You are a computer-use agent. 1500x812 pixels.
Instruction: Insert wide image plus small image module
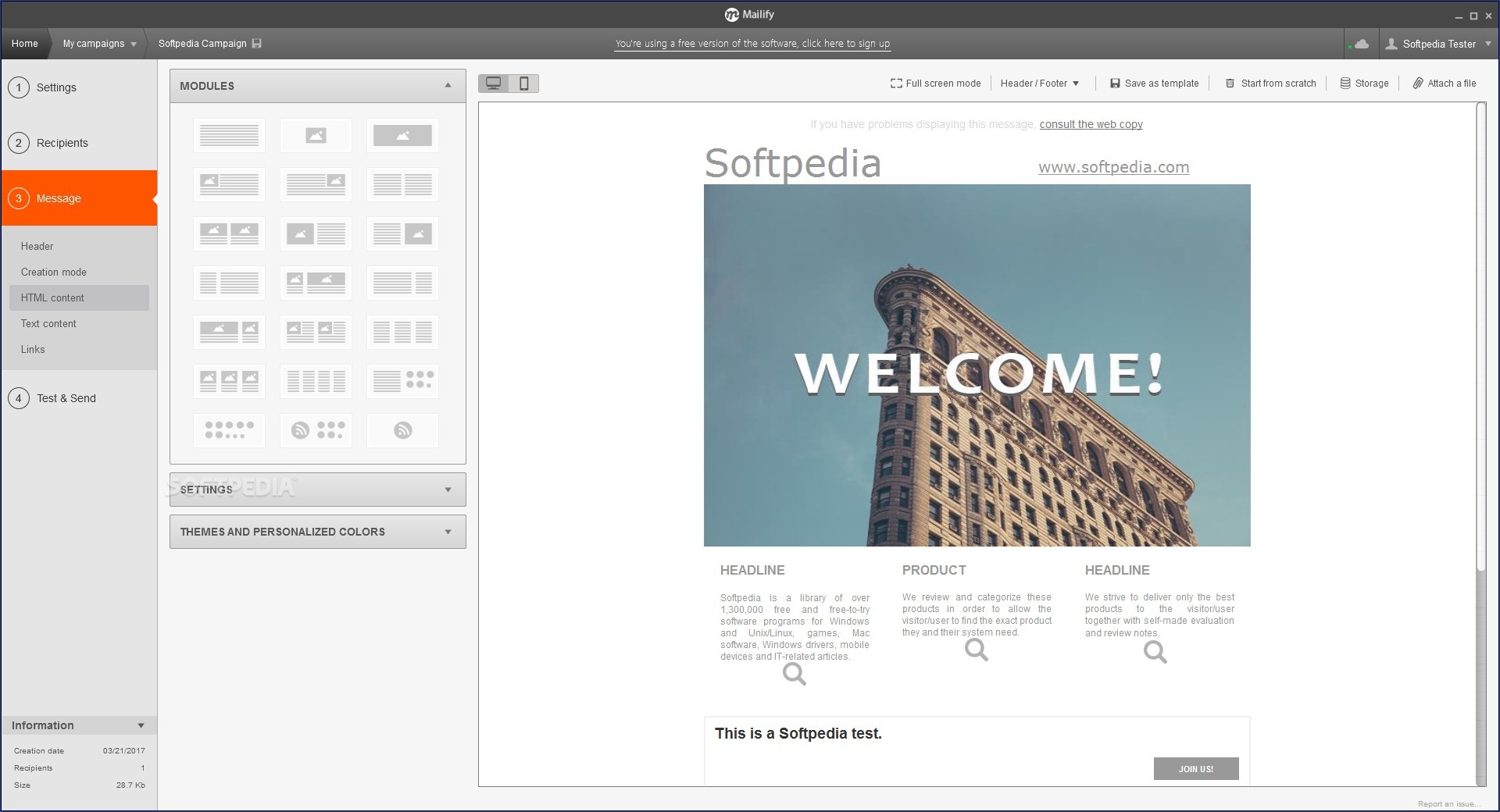click(229, 332)
